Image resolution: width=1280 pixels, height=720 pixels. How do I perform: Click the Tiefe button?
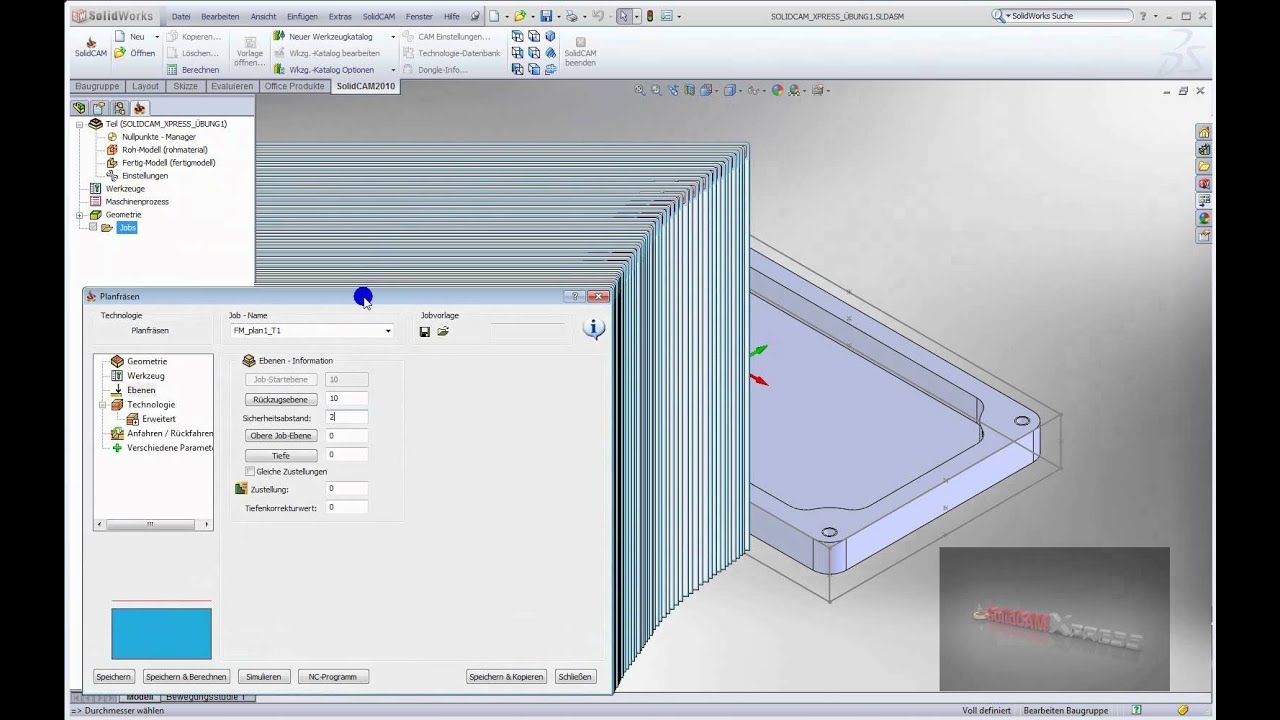pos(281,456)
